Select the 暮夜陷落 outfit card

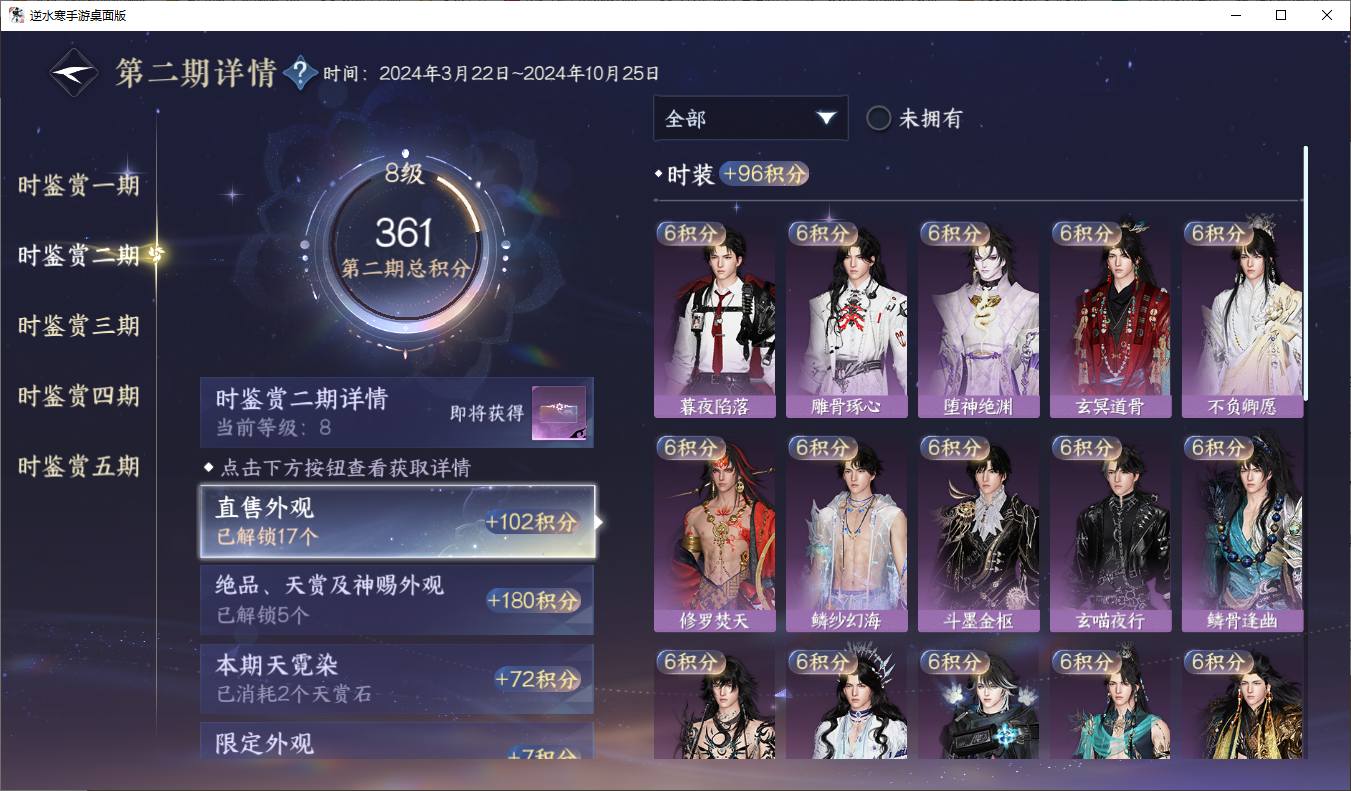point(714,318)
